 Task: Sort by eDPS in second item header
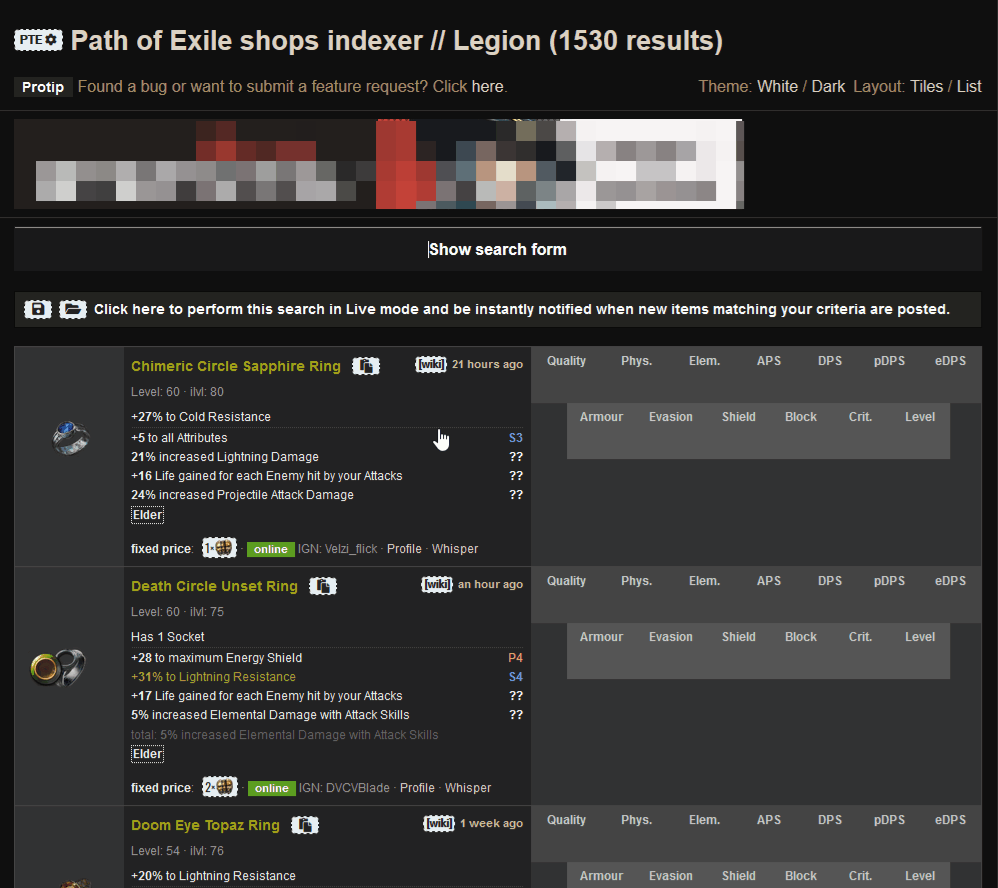point(950,581)
